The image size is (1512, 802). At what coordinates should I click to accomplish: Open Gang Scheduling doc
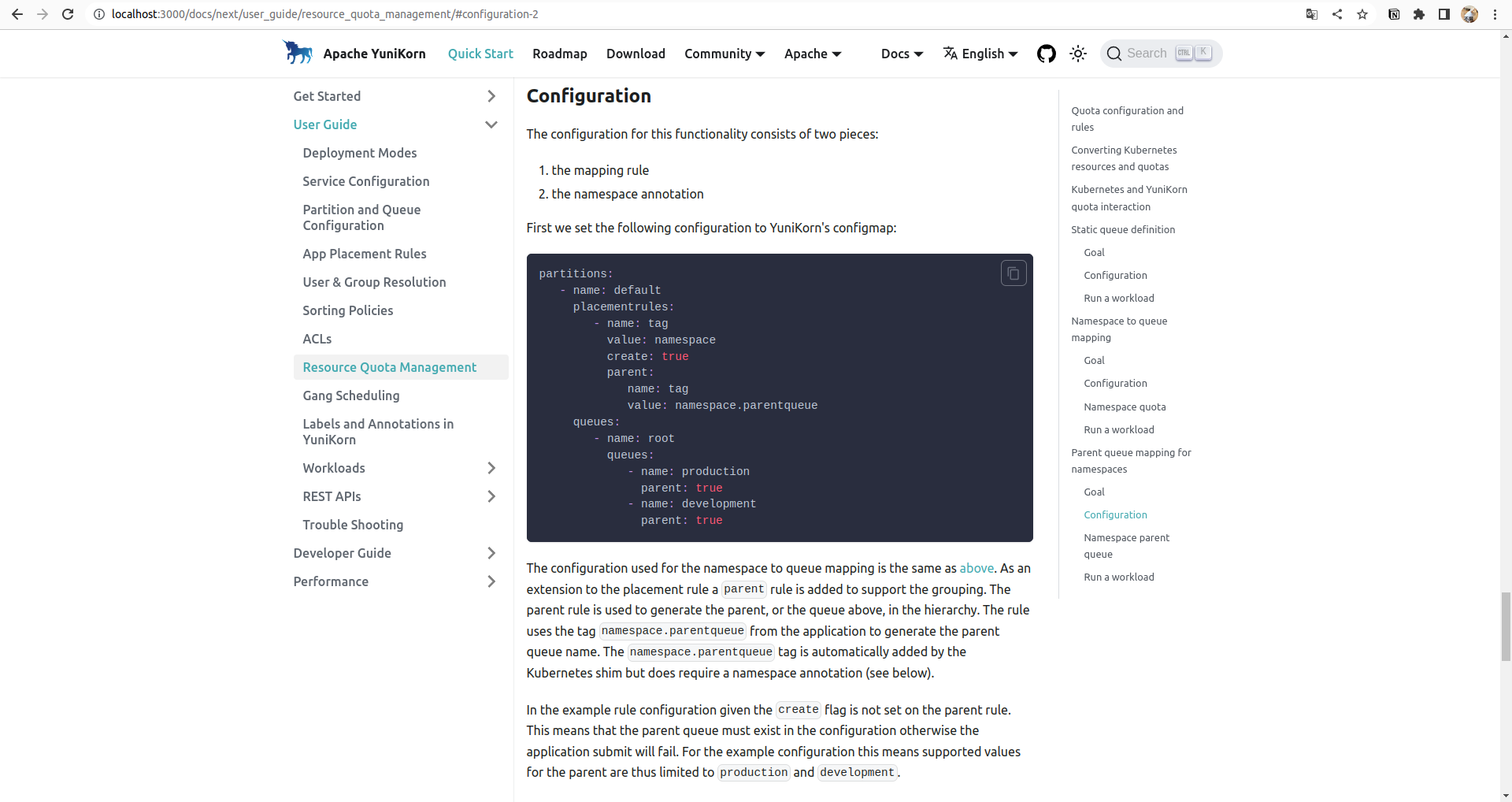pyautogui.click(x=351, y=395)
